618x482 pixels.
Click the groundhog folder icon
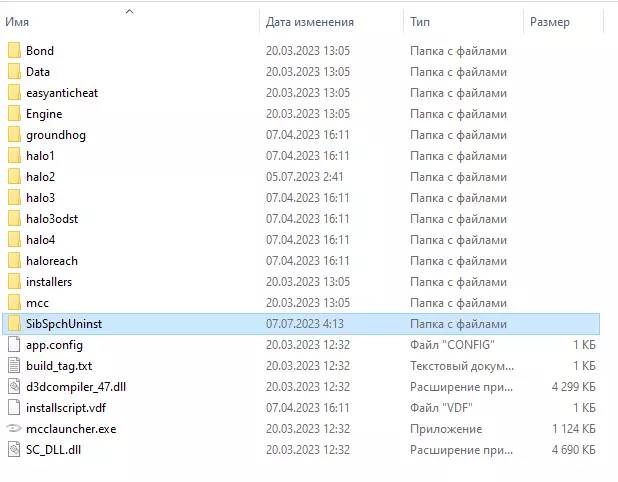click(15, 135)
